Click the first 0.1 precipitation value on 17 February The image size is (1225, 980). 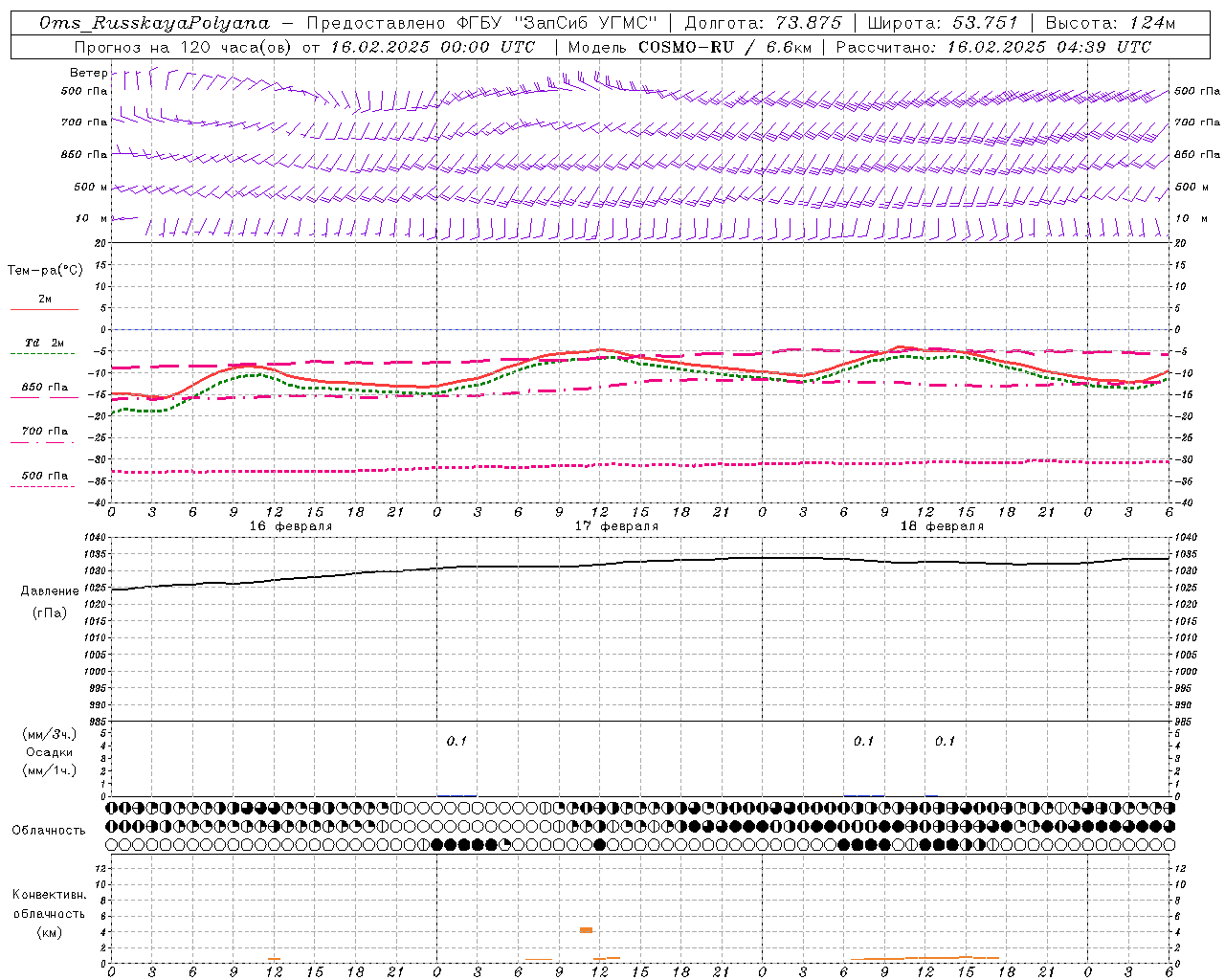[x=457, y=741]
